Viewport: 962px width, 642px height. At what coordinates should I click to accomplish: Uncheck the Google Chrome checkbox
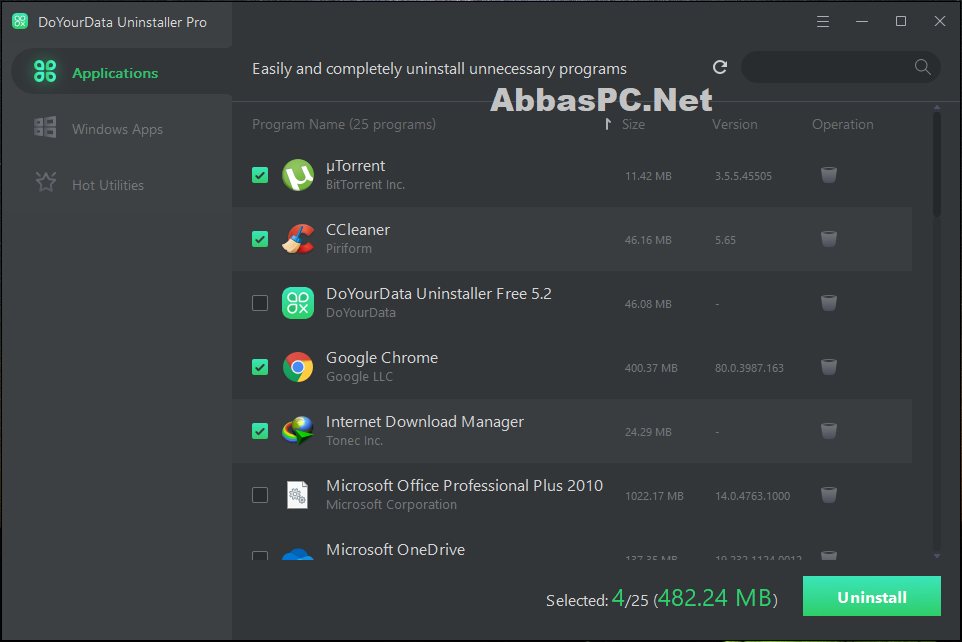260,367
